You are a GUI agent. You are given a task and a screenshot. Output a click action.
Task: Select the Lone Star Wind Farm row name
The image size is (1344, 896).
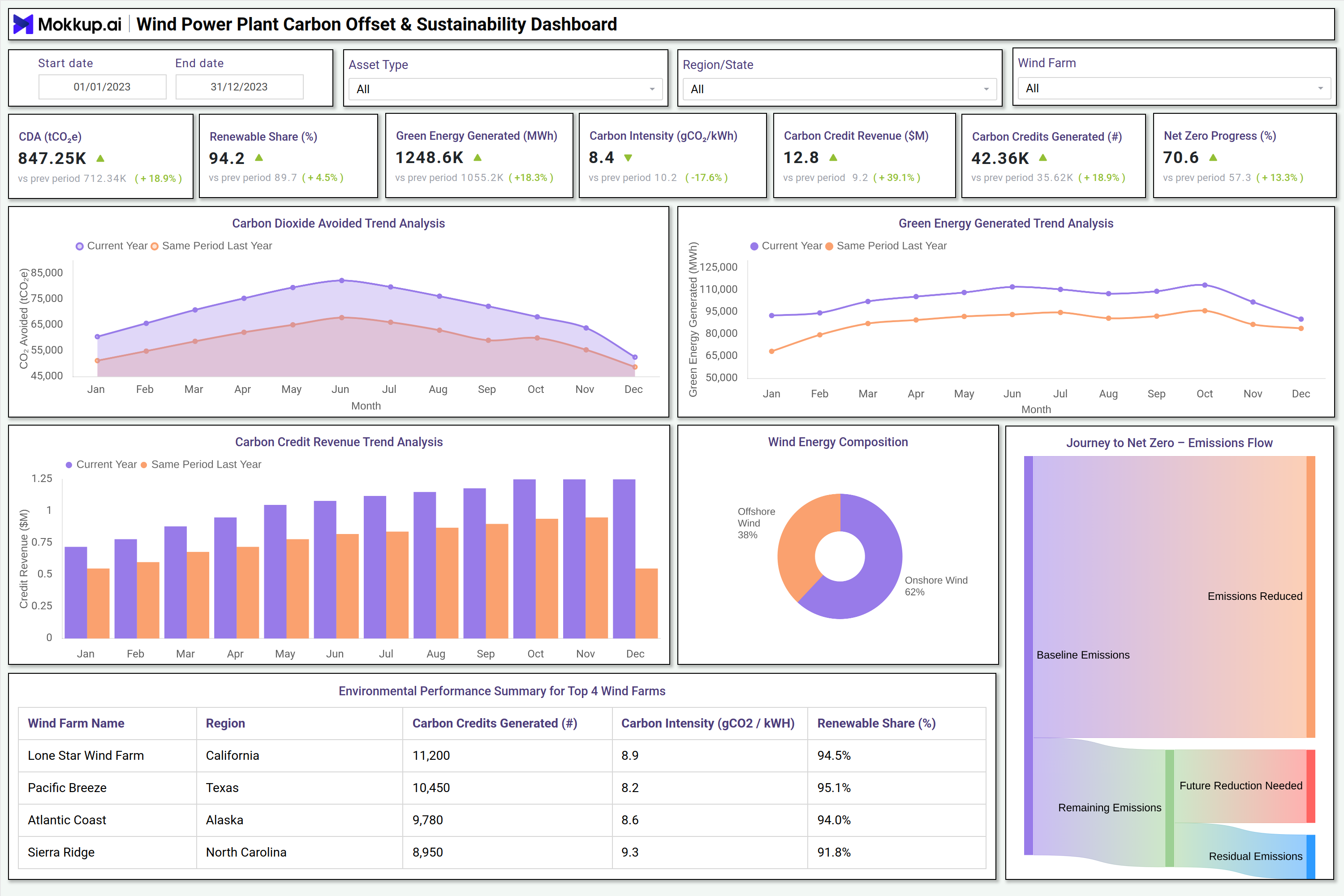click(86, 755)
